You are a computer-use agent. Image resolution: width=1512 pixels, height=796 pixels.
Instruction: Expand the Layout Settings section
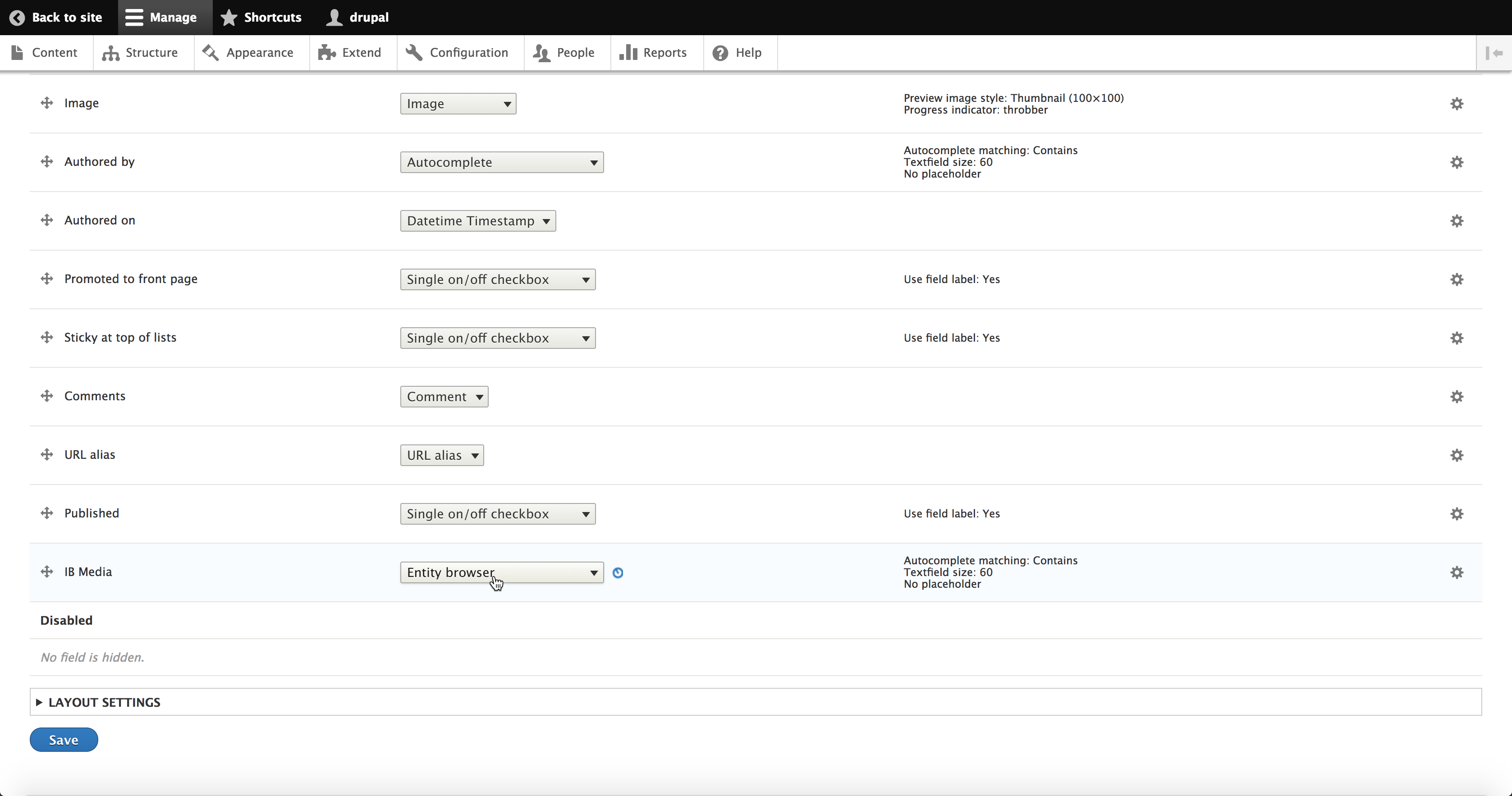[104, 702]
